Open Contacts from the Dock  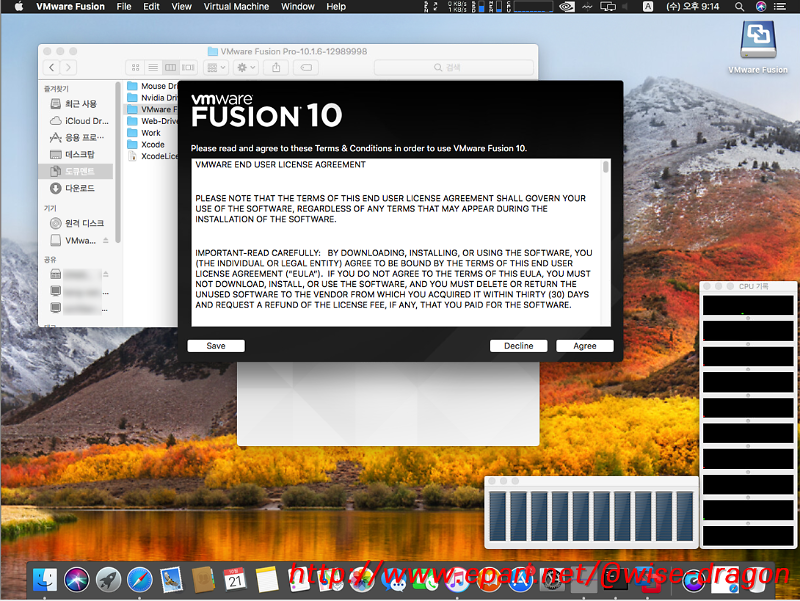click(203, 580)
